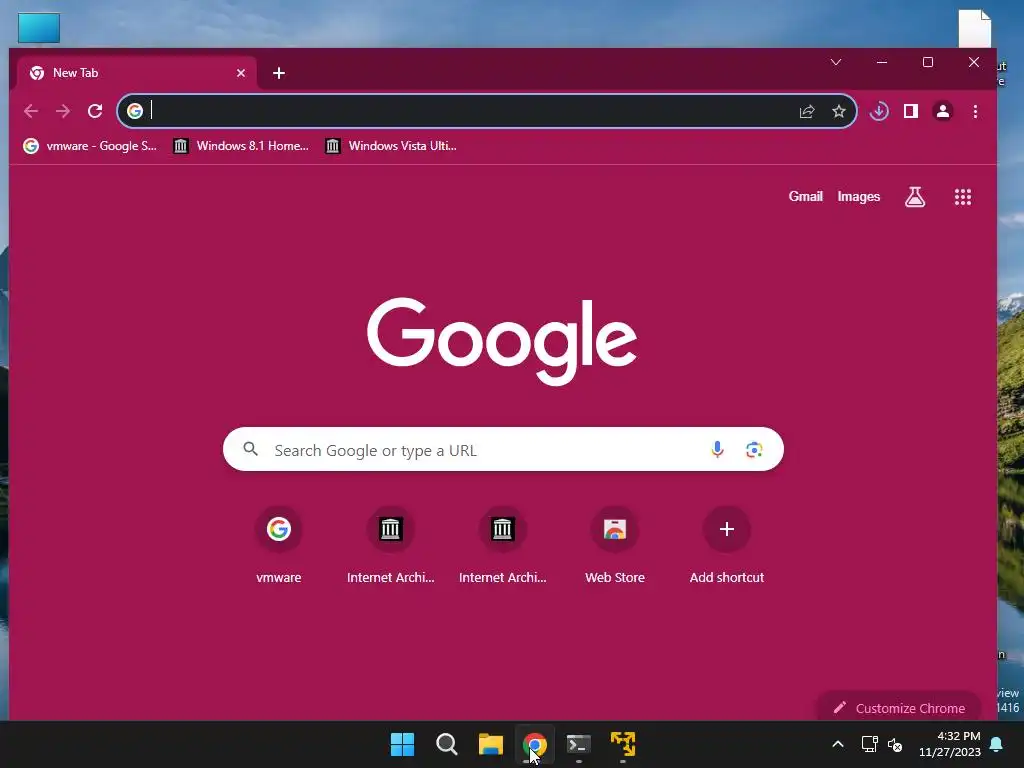Screen dimensions: 1024x768
Task: Show hidden system tray icons
Action: [x=838, y=744]
